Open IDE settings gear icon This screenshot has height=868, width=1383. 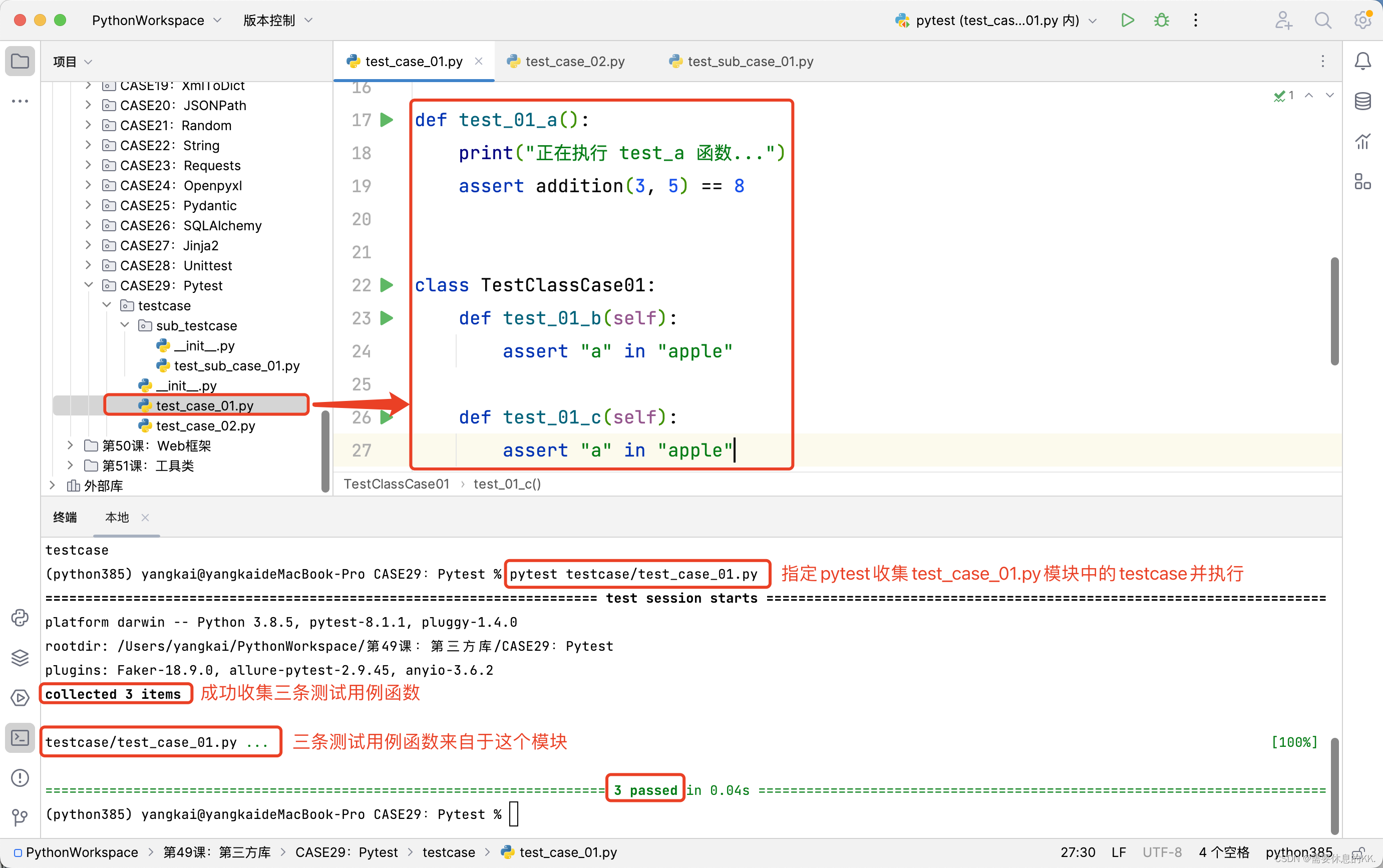click(1363, 21)
